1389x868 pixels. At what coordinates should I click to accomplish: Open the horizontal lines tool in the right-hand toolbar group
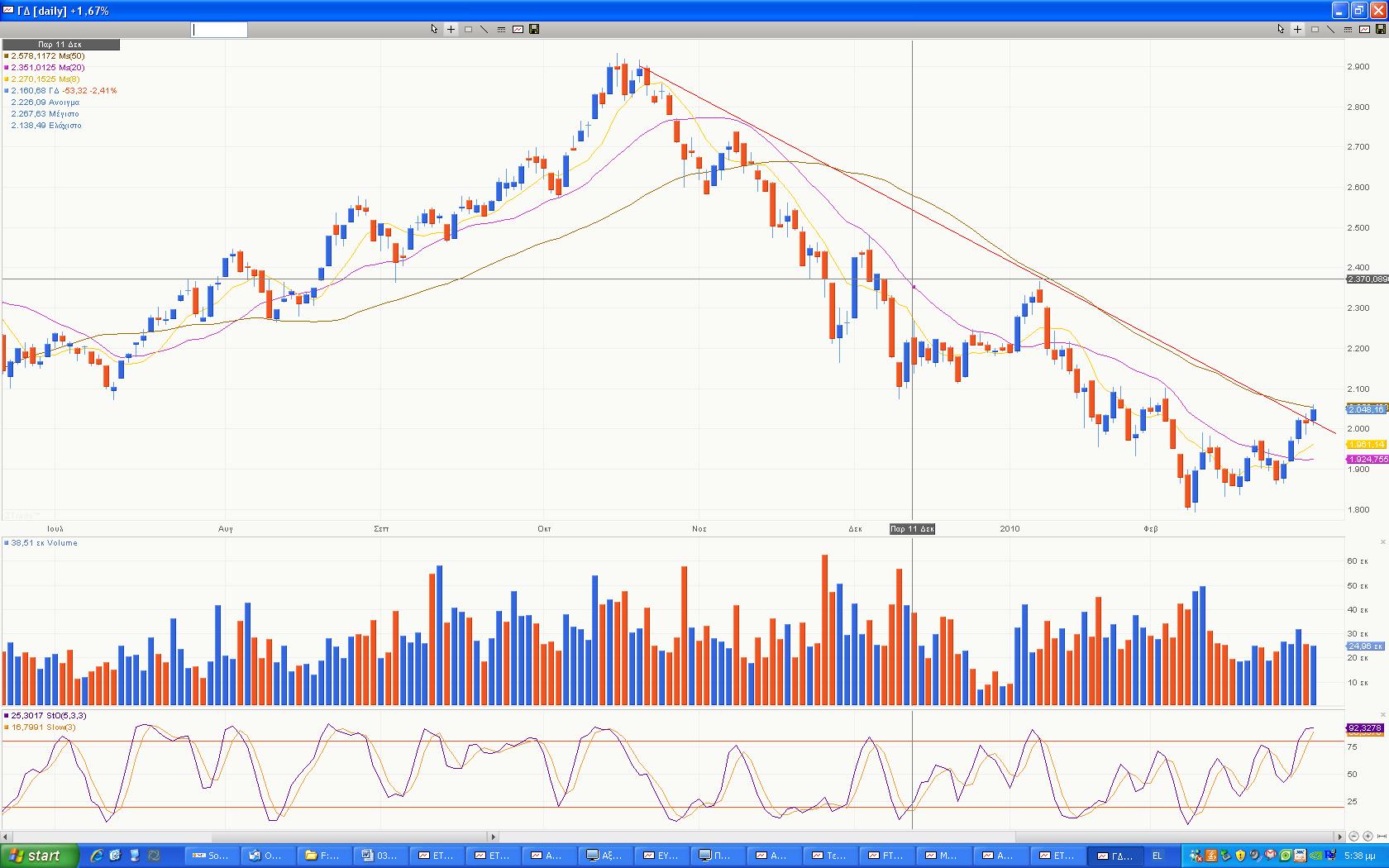click(1348, 29)
